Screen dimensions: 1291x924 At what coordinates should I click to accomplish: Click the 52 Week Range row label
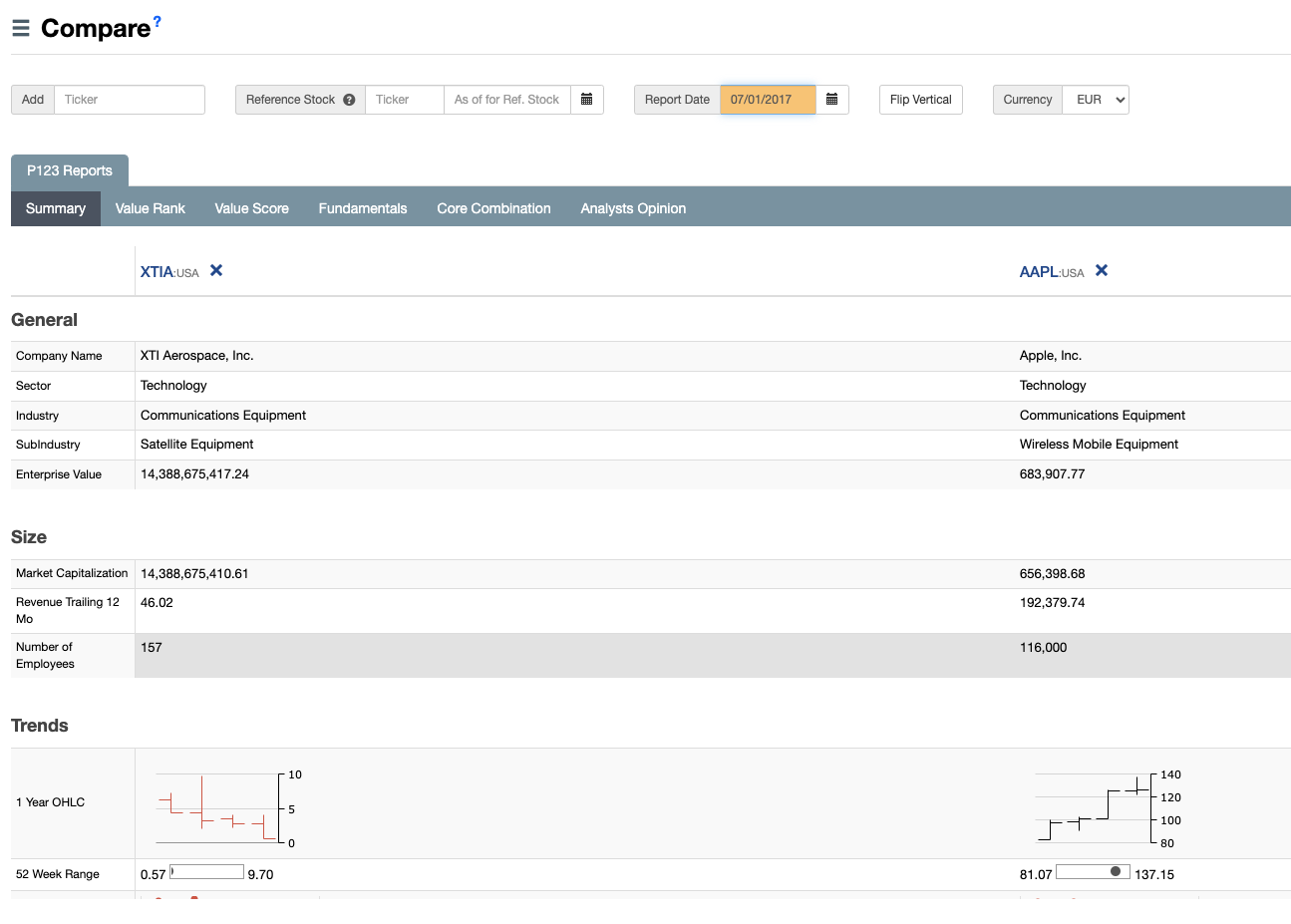tap(58, 874)
